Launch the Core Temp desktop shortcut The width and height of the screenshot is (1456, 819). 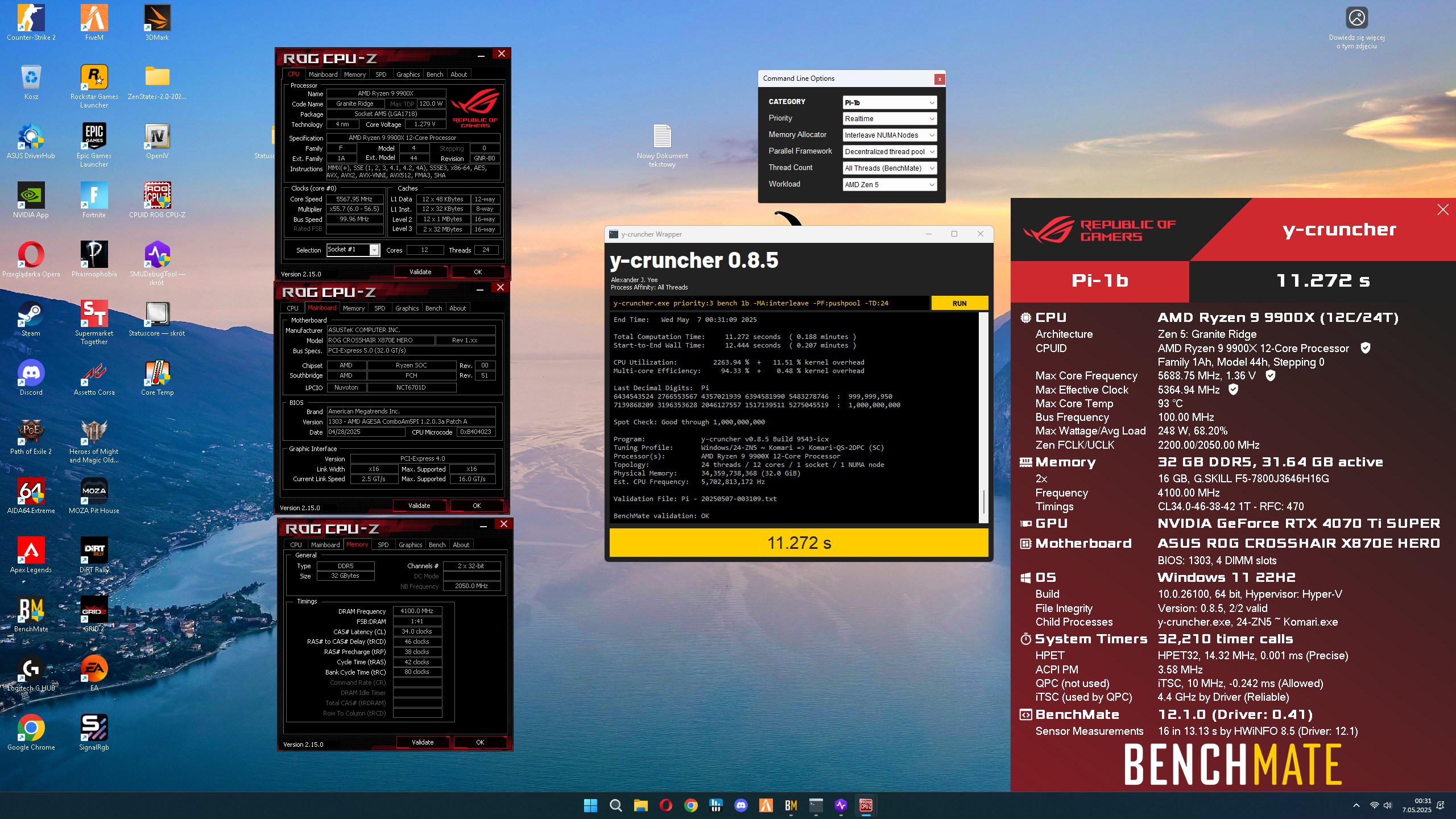click(x=157, y=378)
